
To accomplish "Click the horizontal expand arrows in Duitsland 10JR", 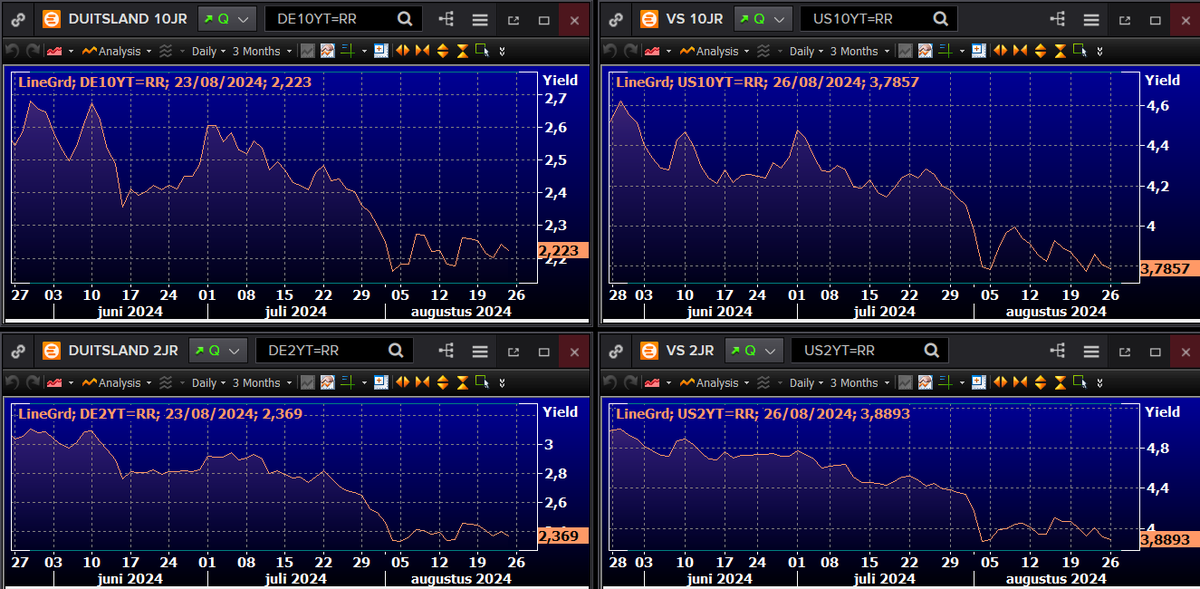I will pyautogui.click(x=403, y=51).
